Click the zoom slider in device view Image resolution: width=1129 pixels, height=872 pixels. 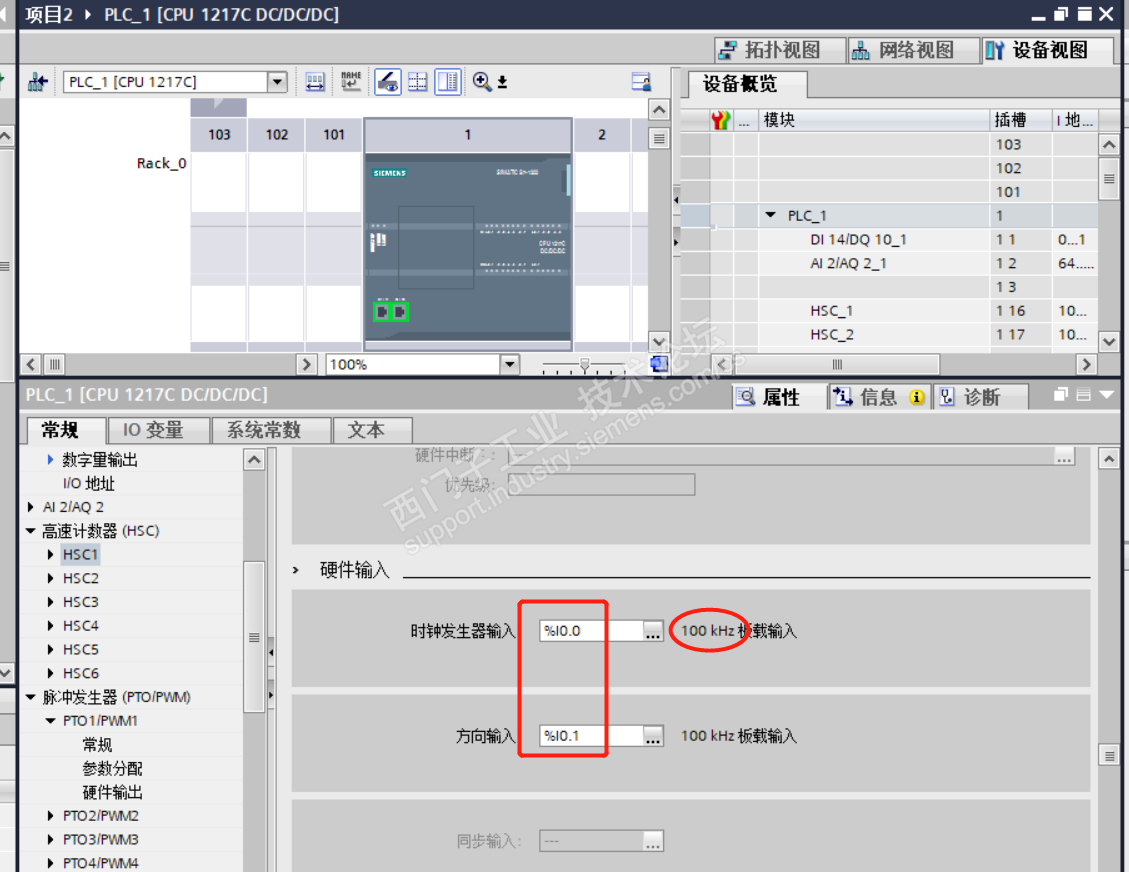point(584,366)
